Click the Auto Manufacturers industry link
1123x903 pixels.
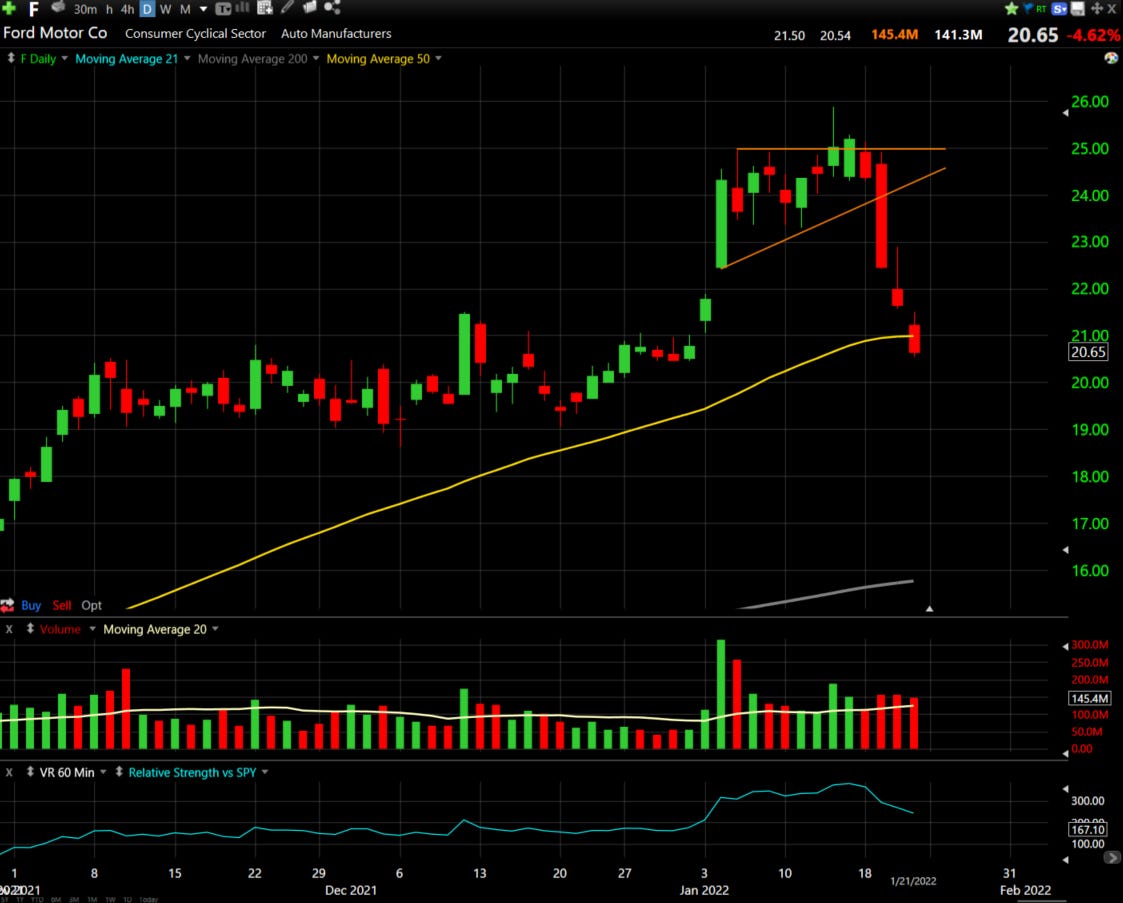pos(336,34)
